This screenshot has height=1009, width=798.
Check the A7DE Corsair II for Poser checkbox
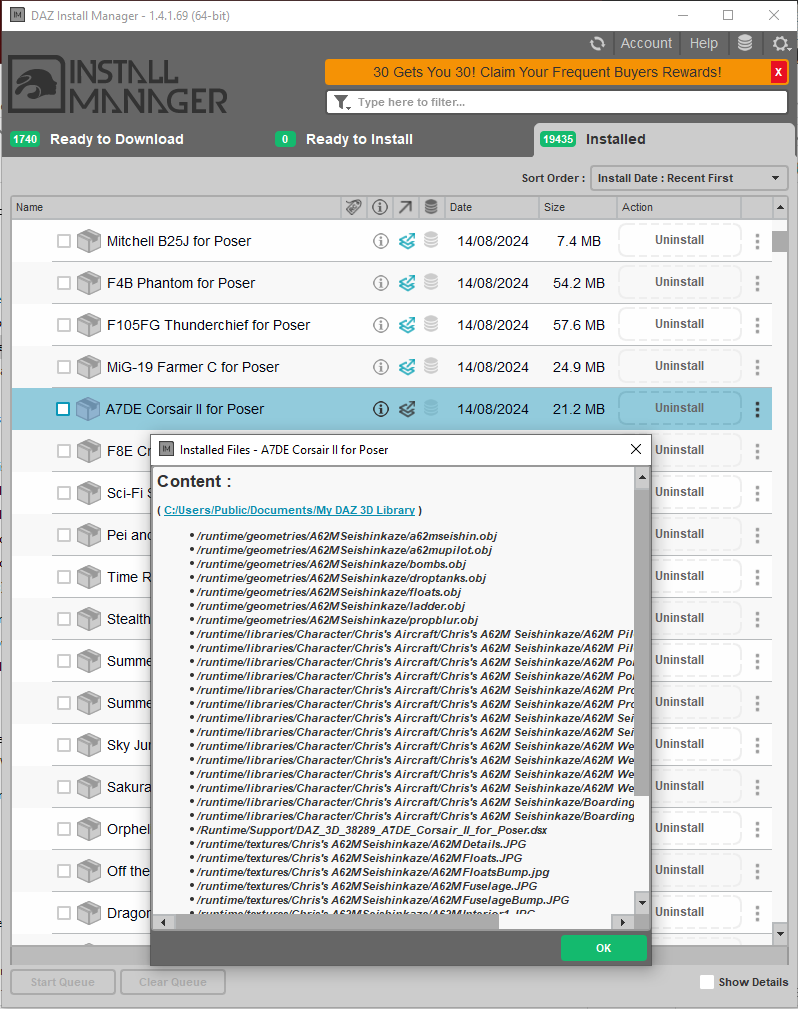click(x=62, y=409)
